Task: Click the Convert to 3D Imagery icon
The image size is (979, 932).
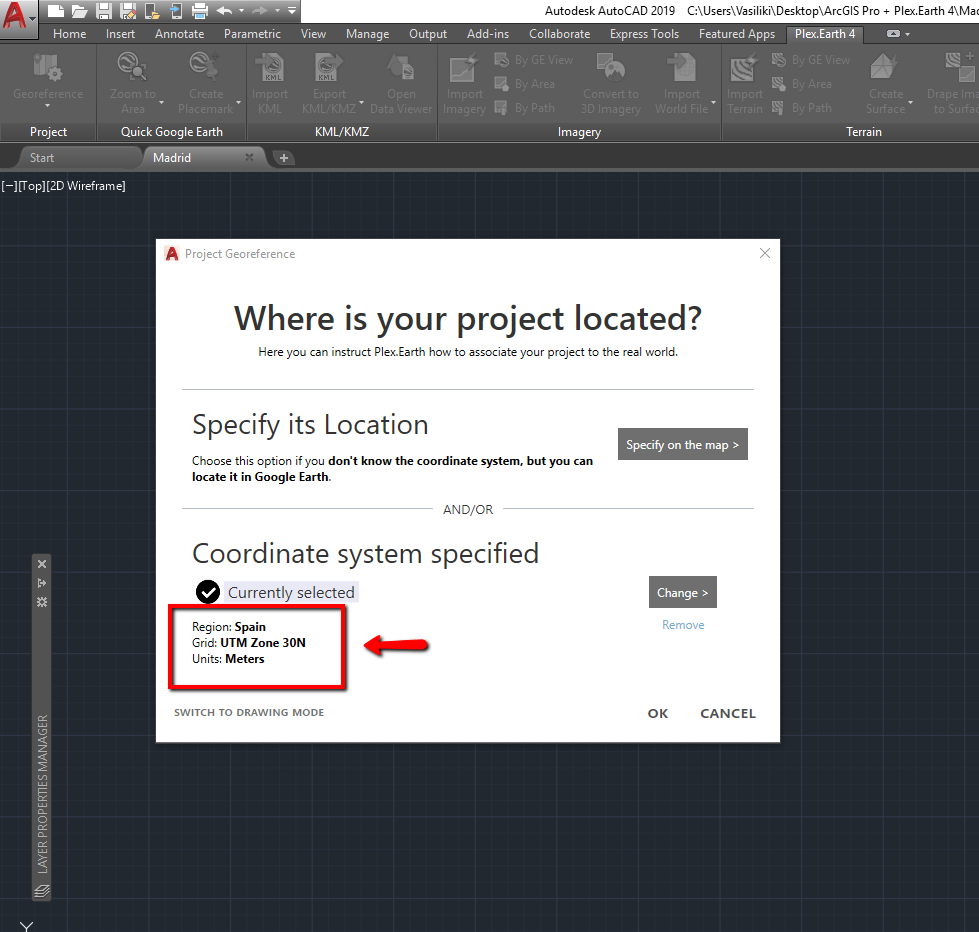Action: point(611,67)
